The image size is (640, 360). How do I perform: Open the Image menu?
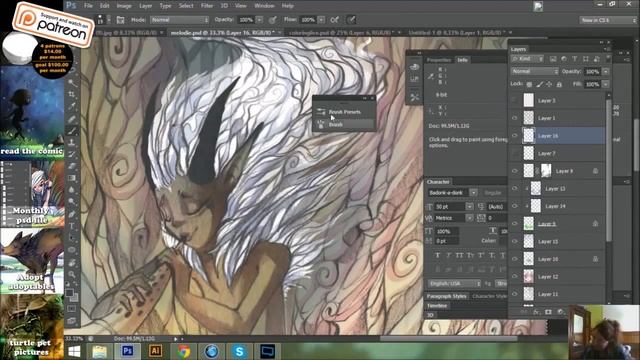tap(124, 6)
